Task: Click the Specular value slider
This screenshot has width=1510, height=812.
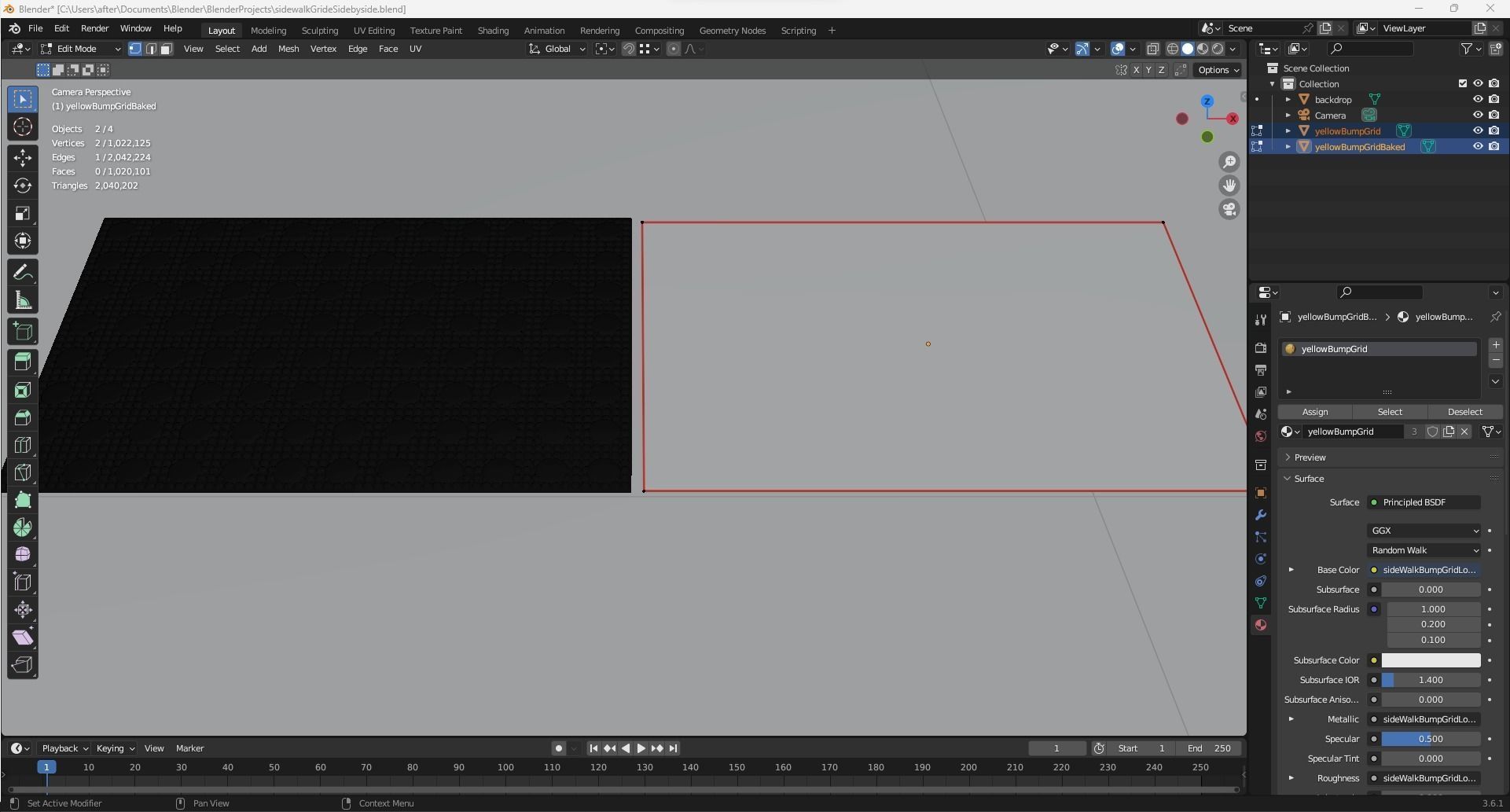Action: pos(1431,739)
